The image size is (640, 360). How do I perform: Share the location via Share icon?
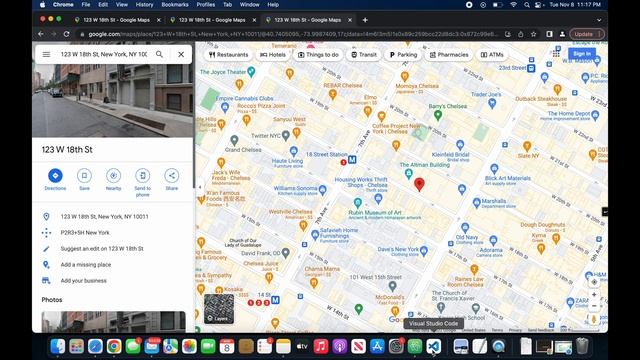172,176
